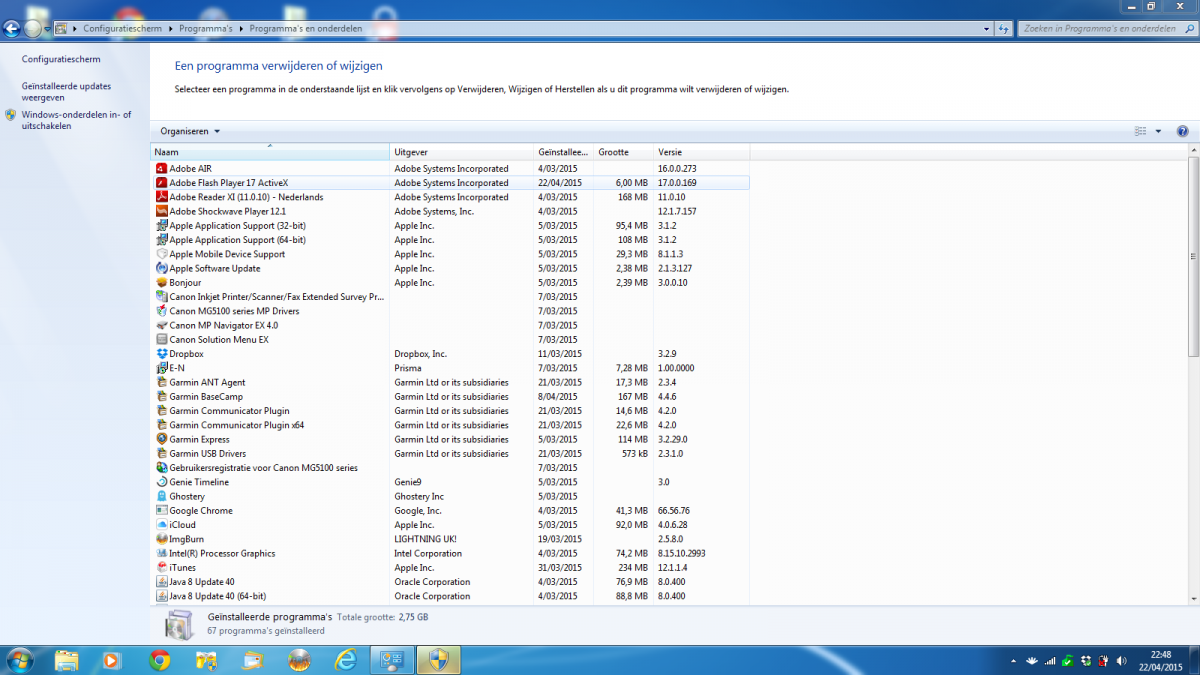
Task: Open the help question mark icon
Action: coord(1182,131)
